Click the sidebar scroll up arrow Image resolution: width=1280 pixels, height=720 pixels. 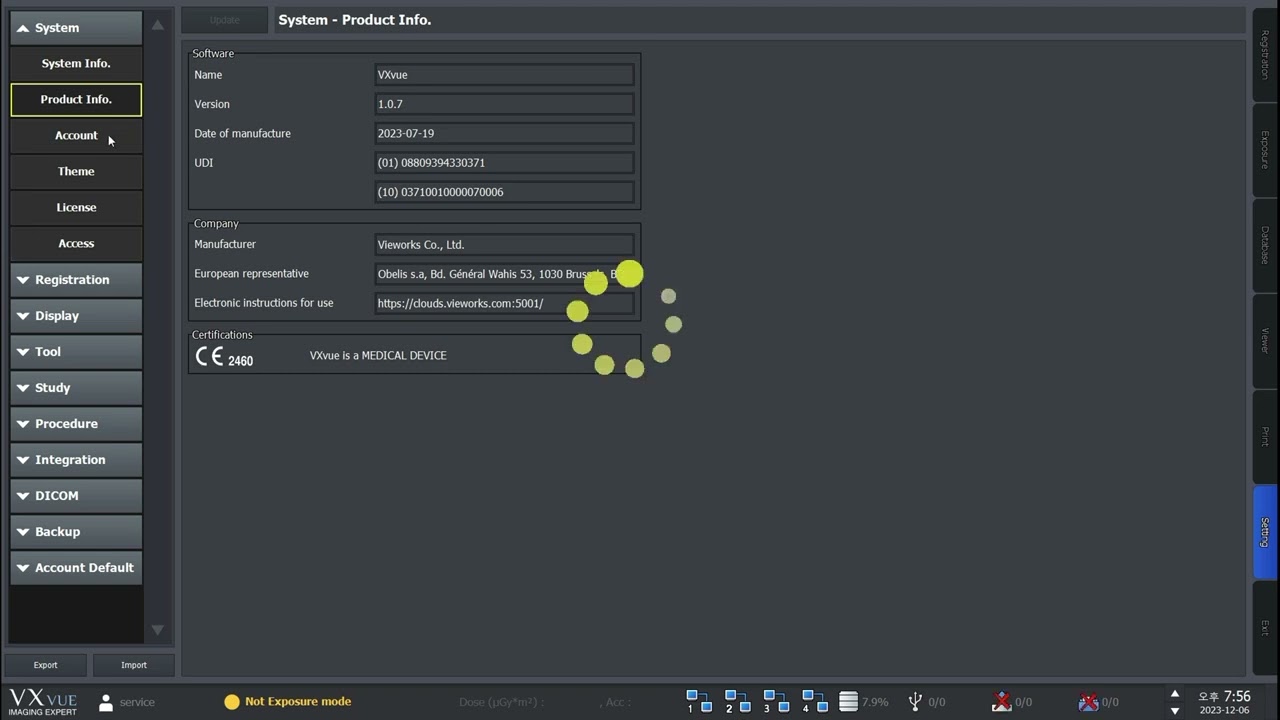(x=158, y=25)
